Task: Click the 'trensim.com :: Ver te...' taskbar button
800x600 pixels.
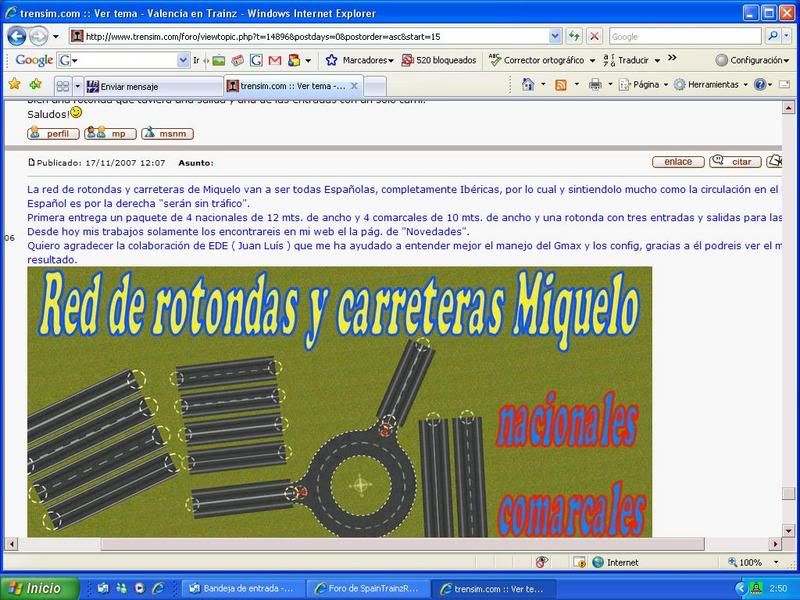Action: coord(493,589)
